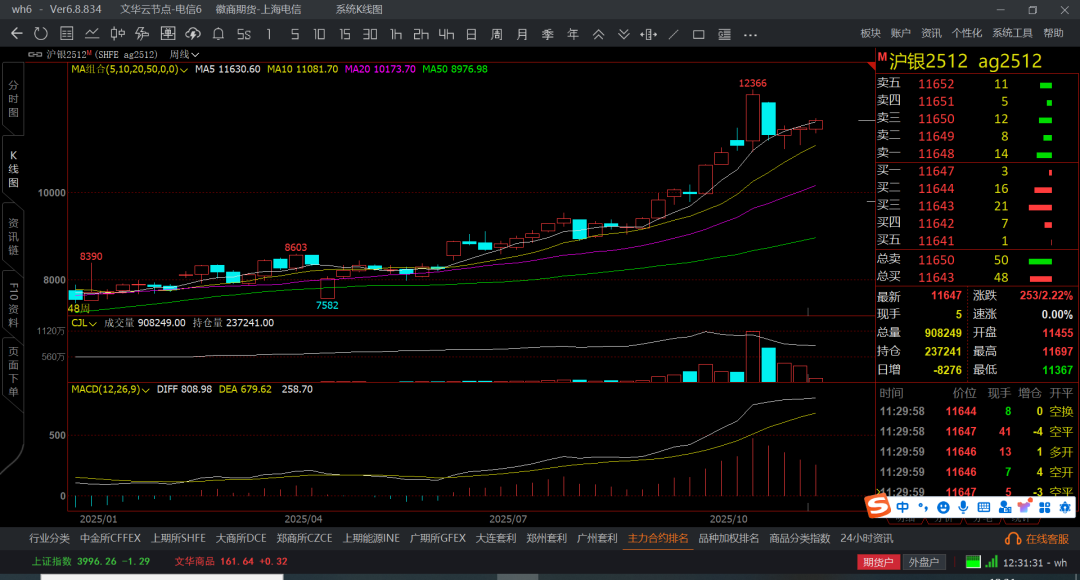Open the 帮助 menu

click(1053, 33)
